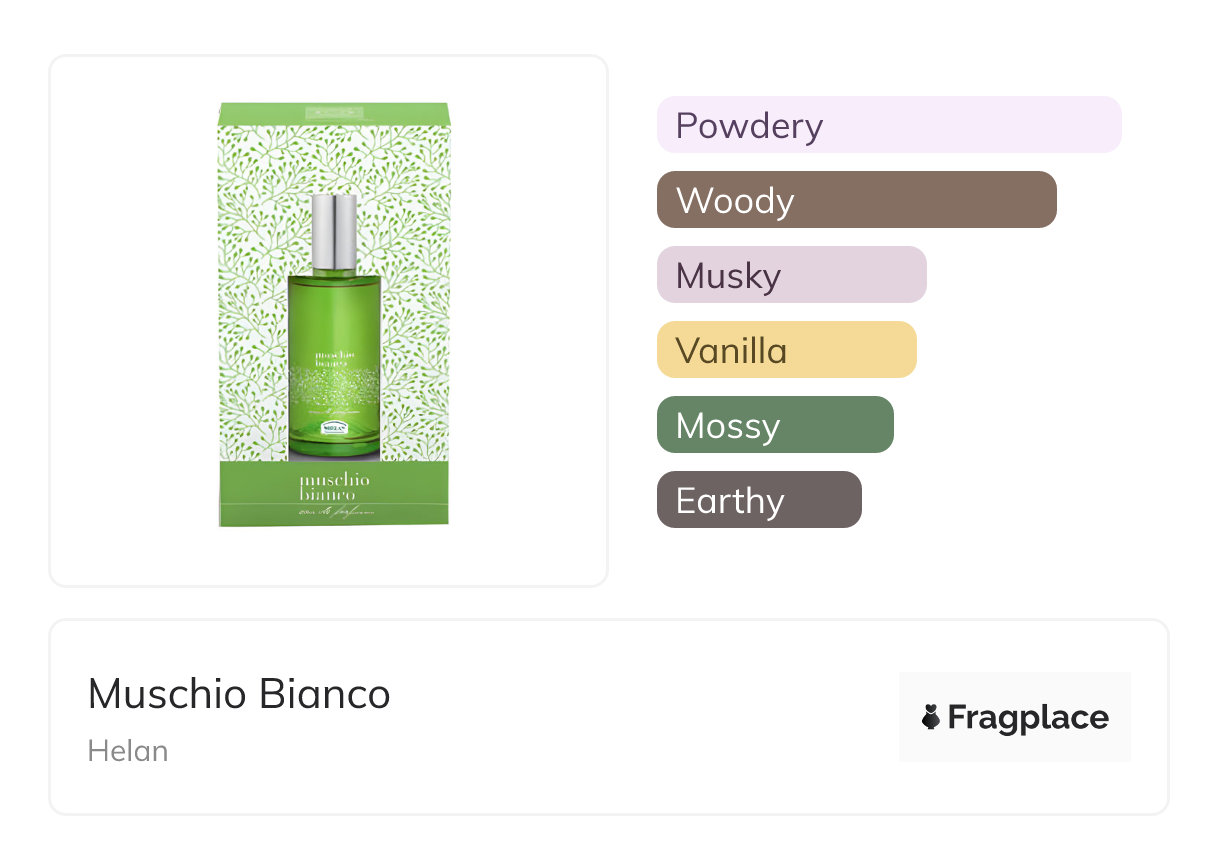1218x864 pixels.
Task: Select the brown Woody accord bar
Action: point(856,200)
